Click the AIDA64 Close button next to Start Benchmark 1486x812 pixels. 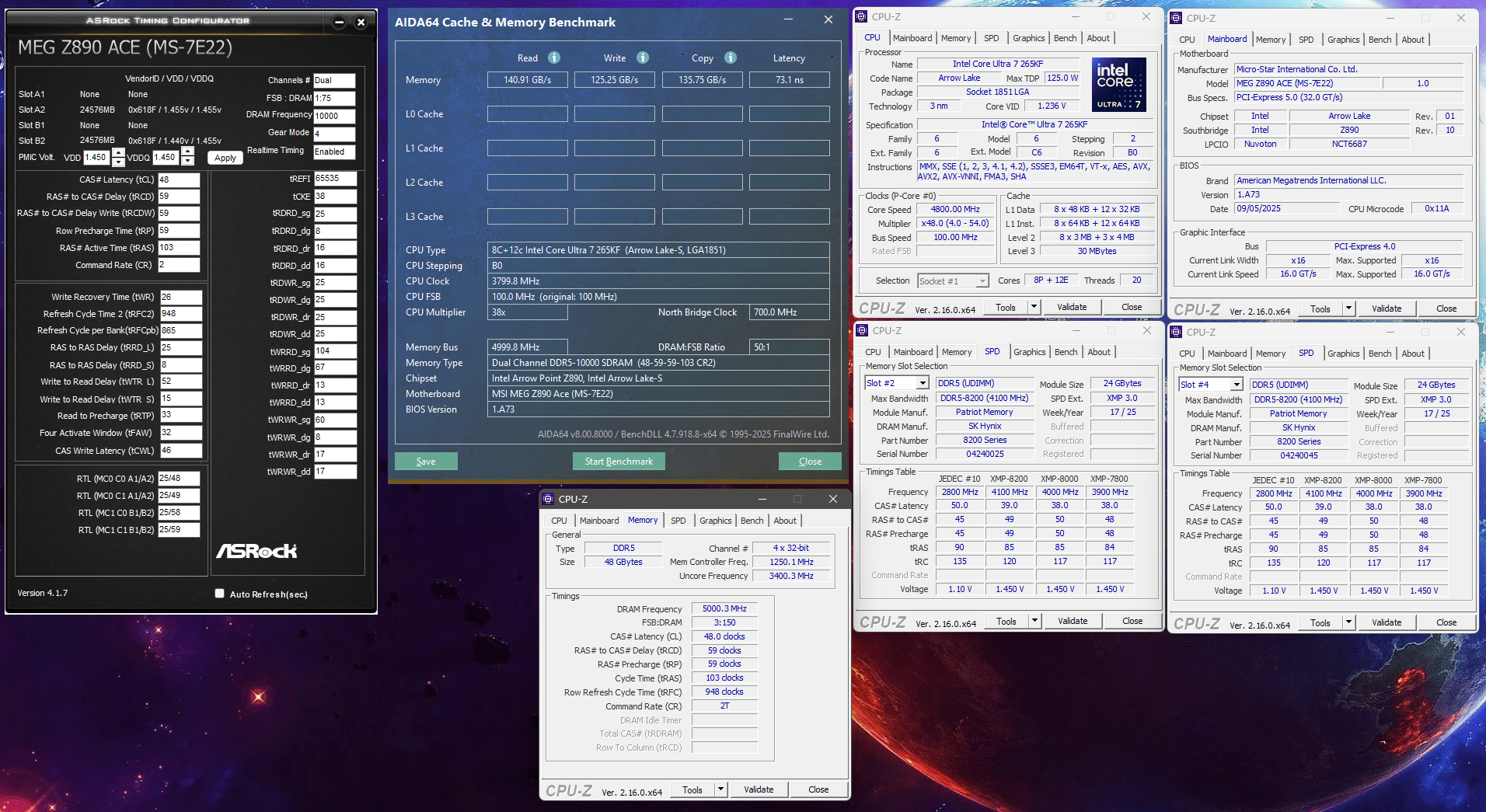[810, 462]
